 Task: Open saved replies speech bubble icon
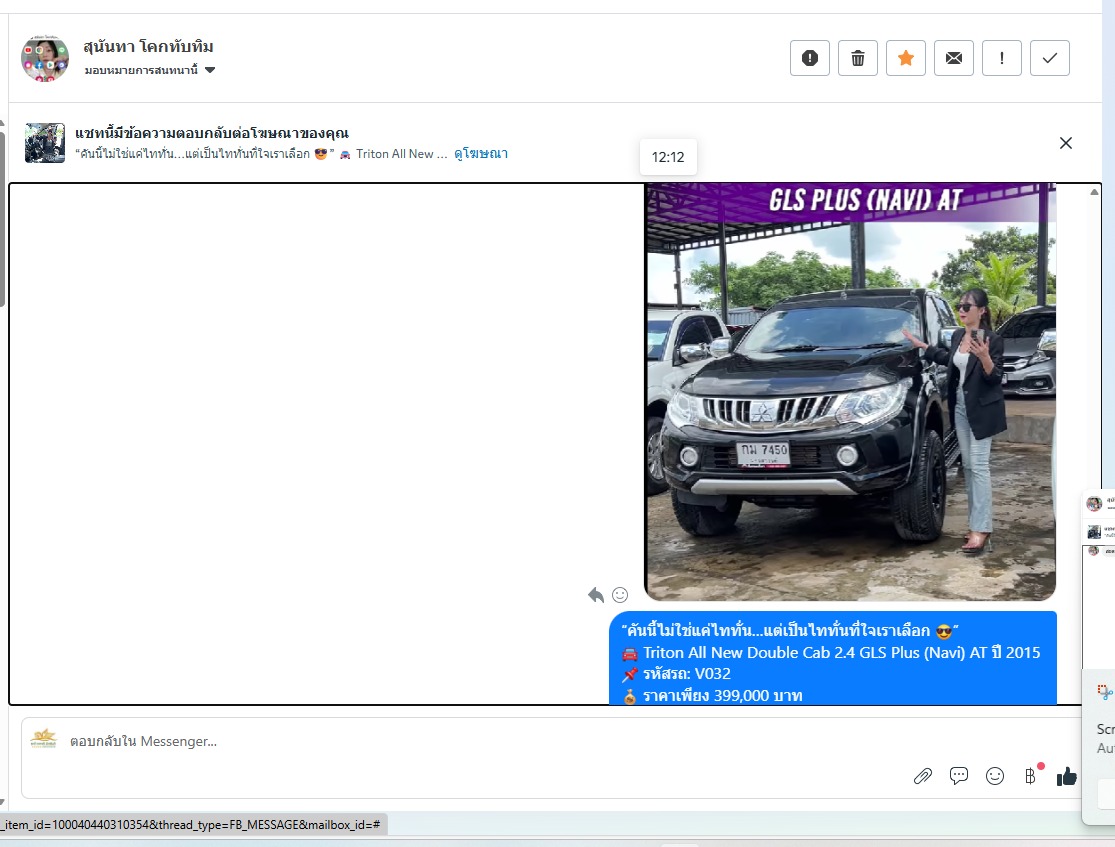click(x=959, y=776)
